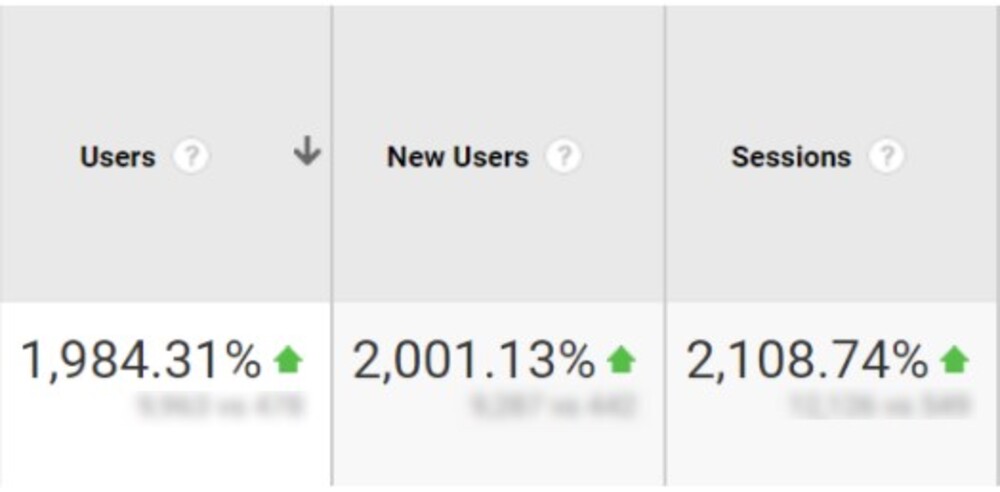
Task: Toggle the sort arrow in Users column
Action: [x=307, y=154]
